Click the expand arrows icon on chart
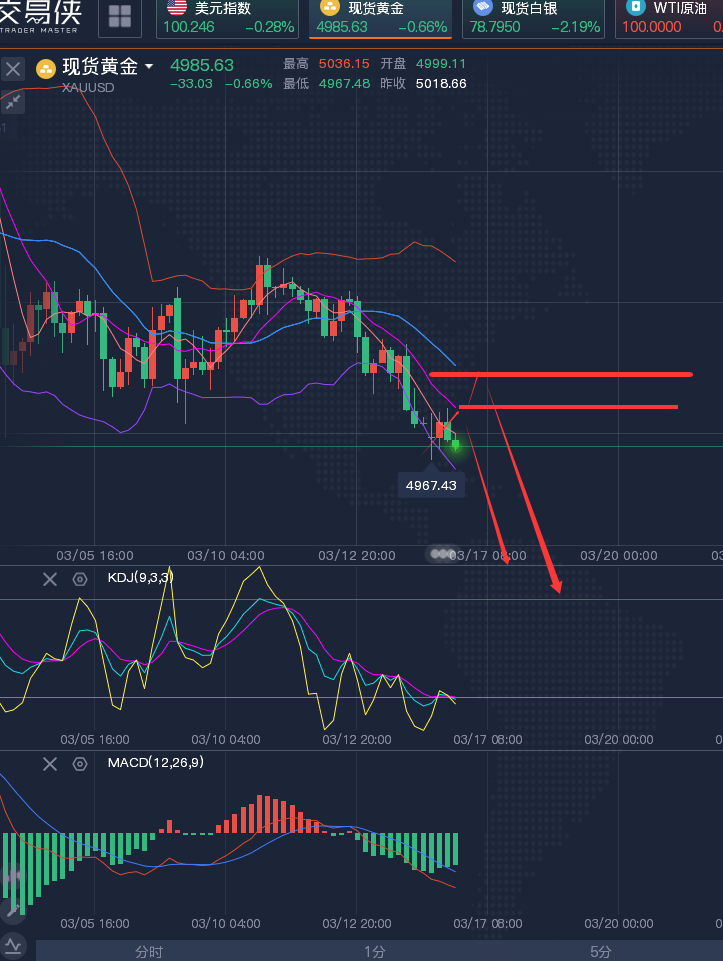 (13, 102)
